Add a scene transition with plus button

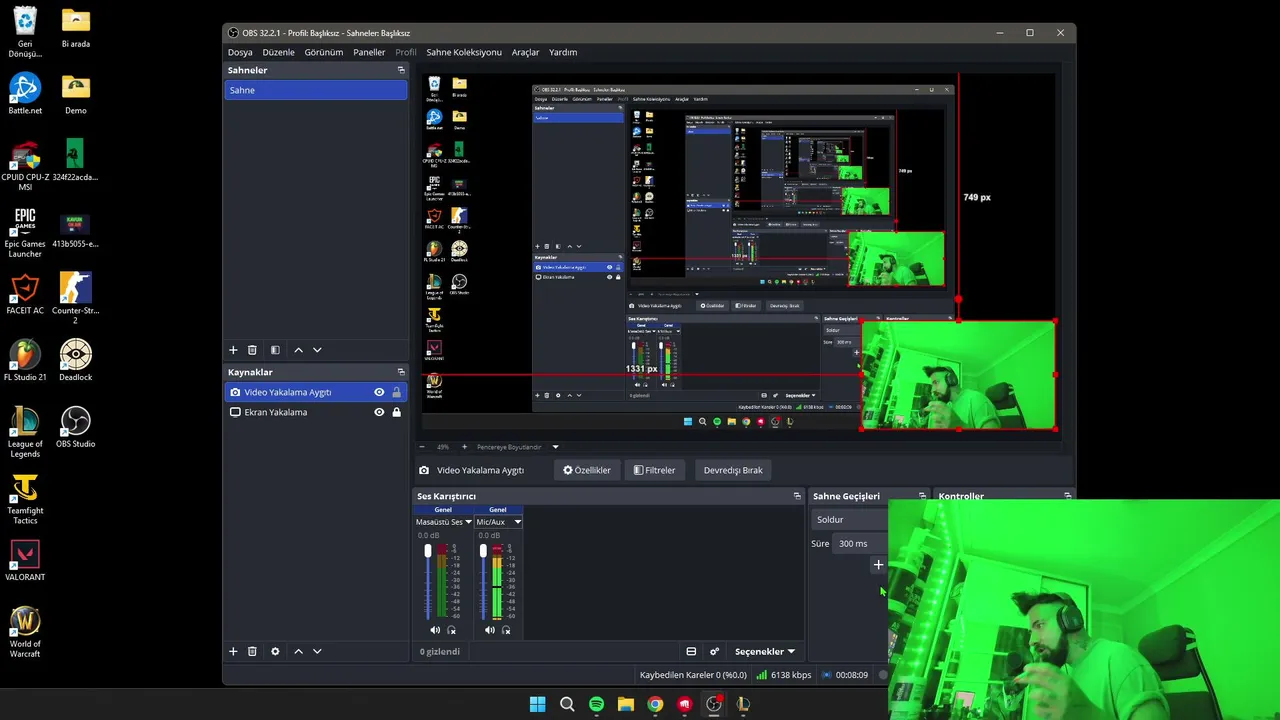[x=878, y=565]
